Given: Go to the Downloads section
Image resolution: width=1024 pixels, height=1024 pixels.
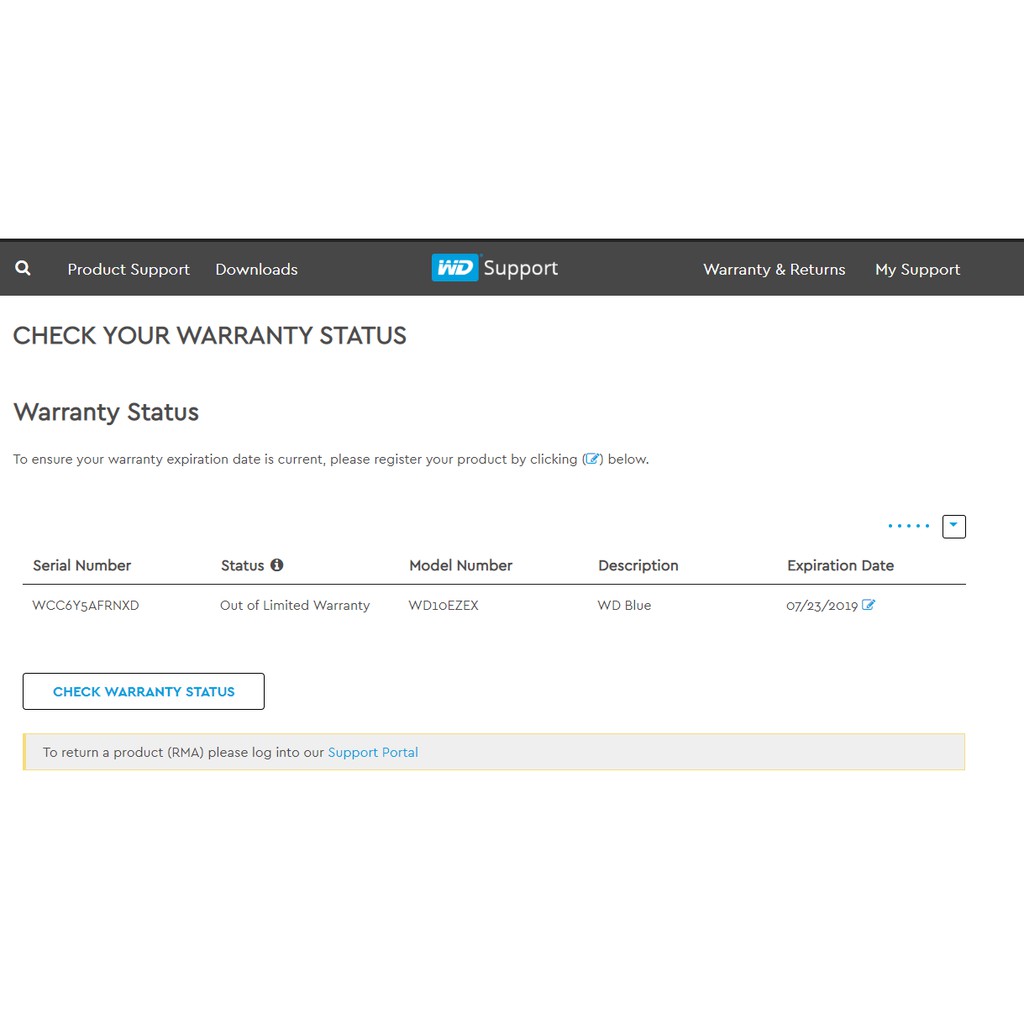Looking at the screenshot, I should pyautogui.click(x=256, y=269).
